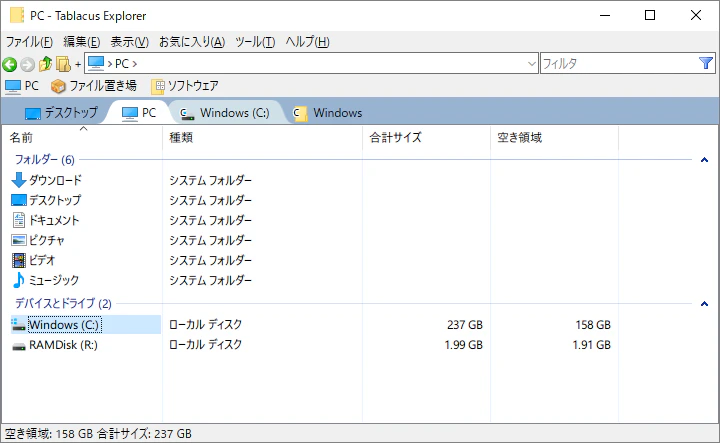Click the PC favorites bar shortcut
This screenshot has width=720, height=443.
point(22,86)
